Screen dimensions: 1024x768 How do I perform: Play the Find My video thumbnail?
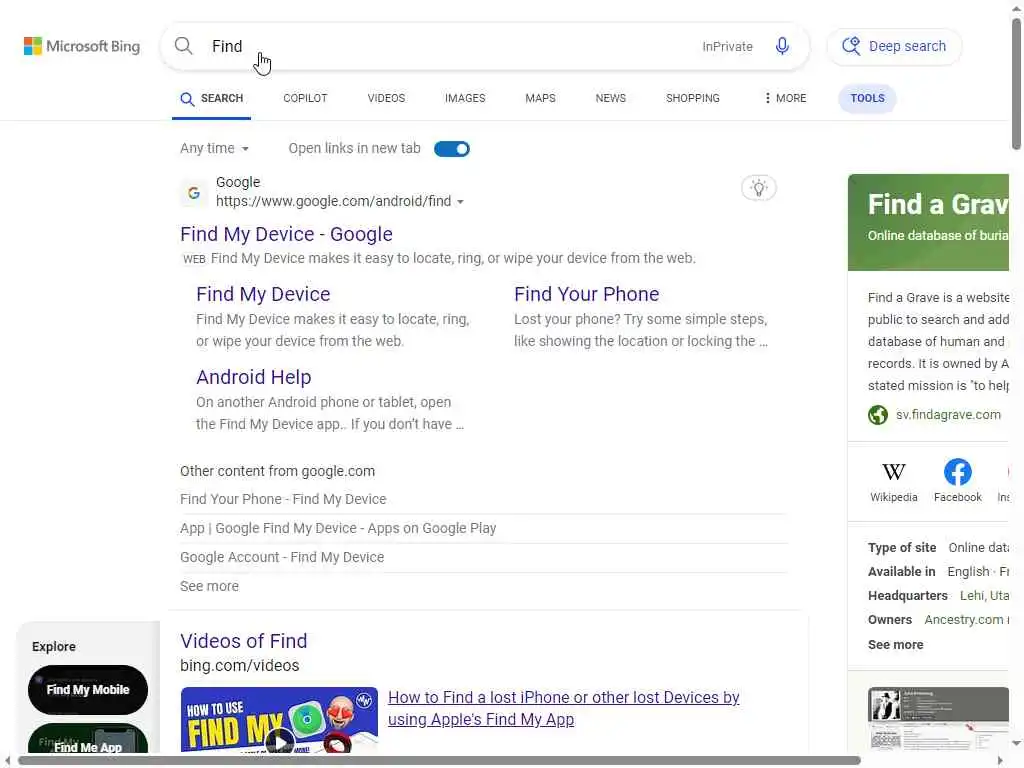point(279,720)
